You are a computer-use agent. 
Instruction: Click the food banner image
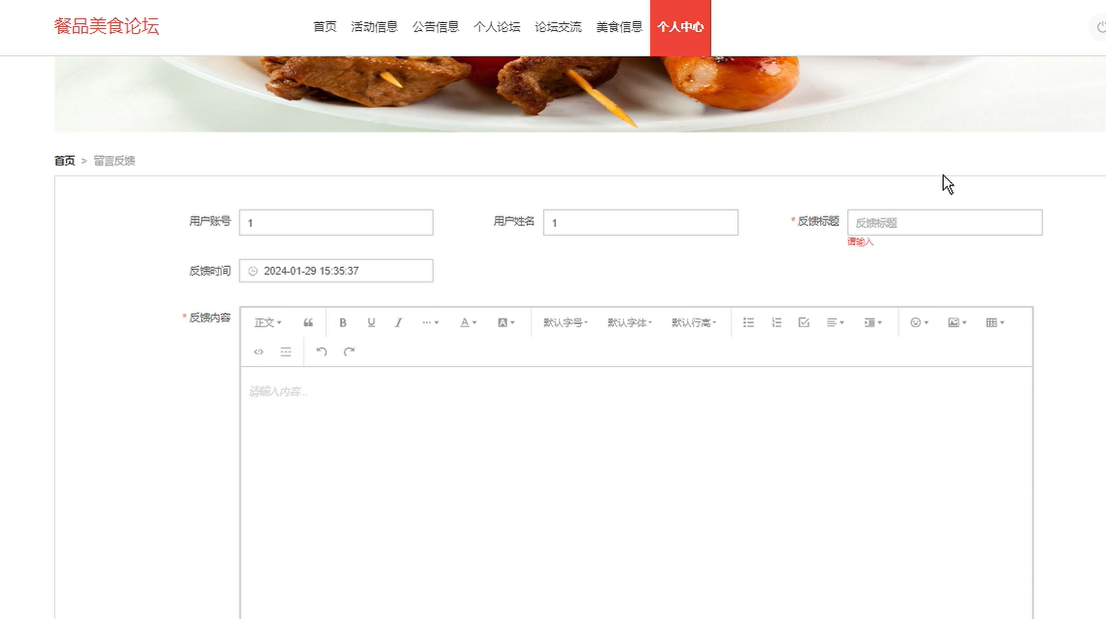coord(580,94)
